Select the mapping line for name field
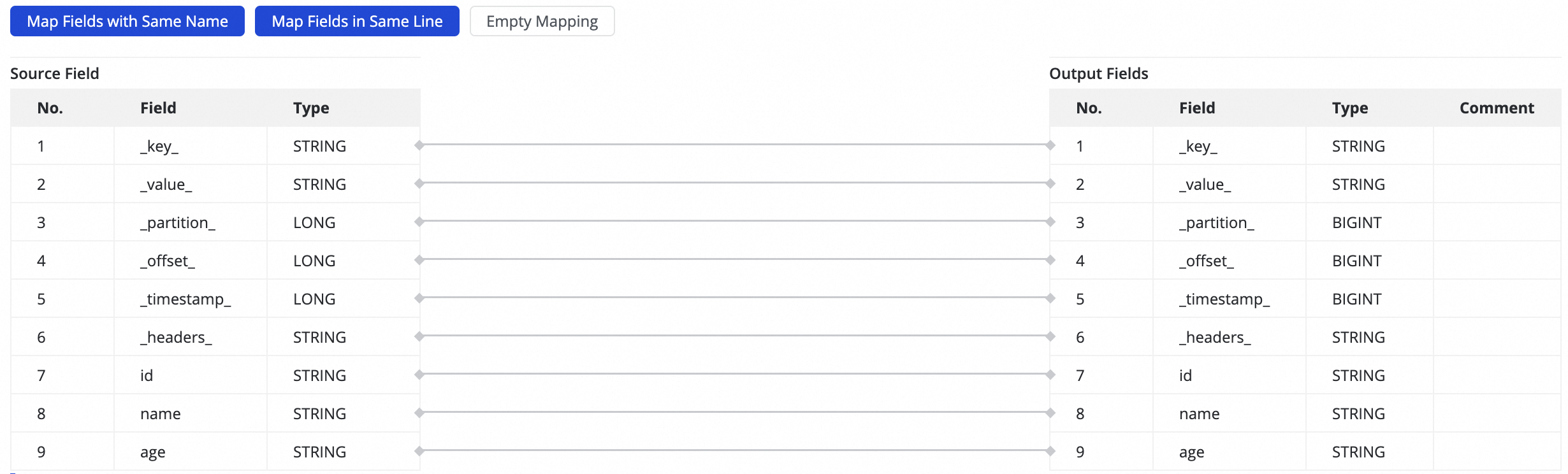 click(x=734, y=412)
